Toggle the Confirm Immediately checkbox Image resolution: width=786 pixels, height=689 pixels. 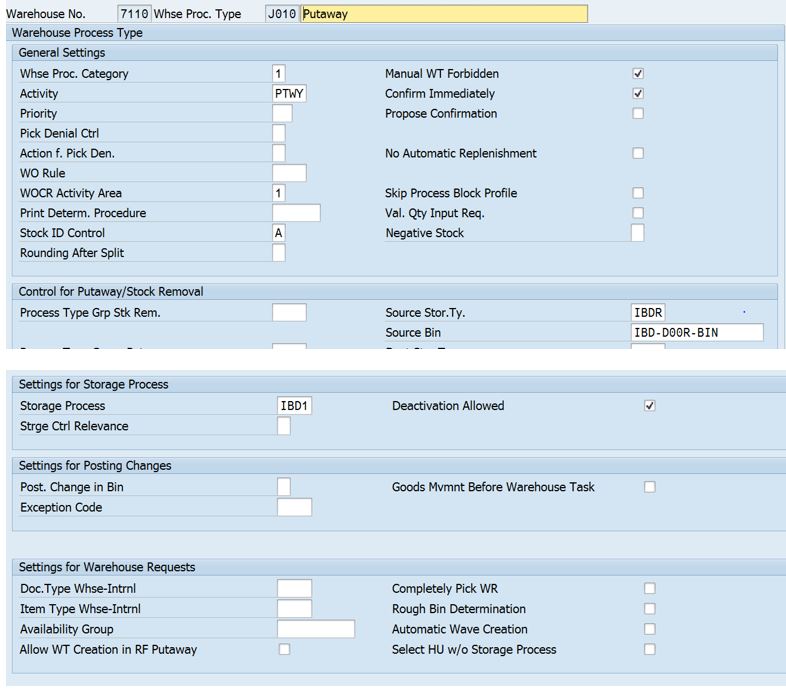click(638, 94)
